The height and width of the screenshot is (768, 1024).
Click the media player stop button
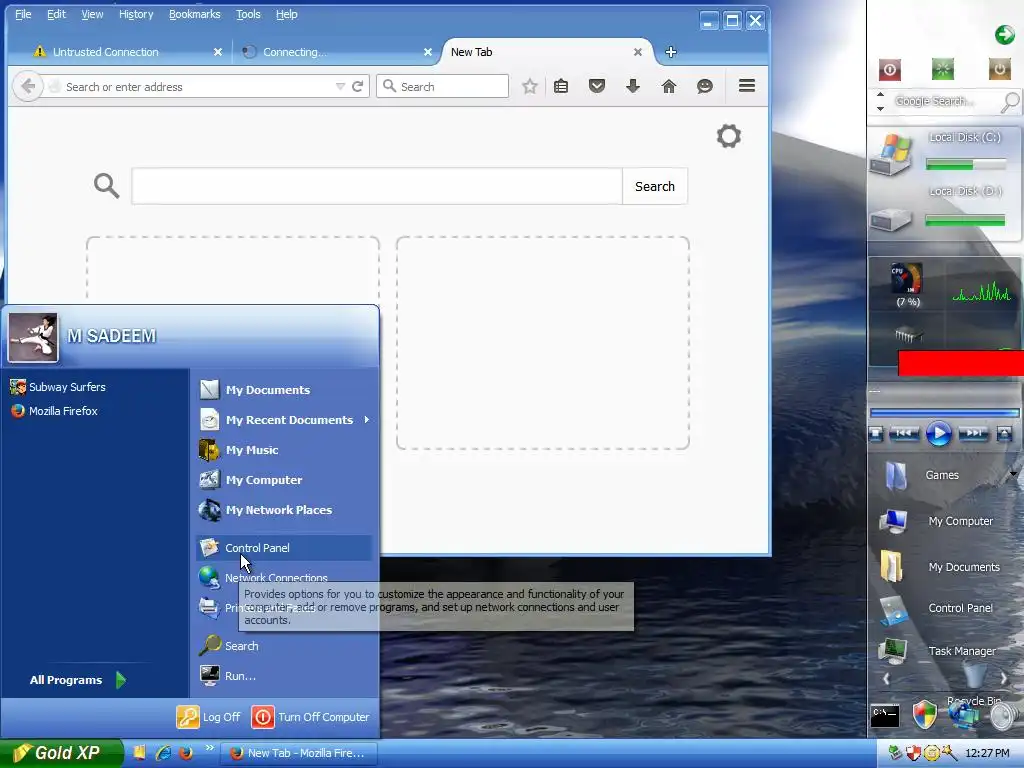pyautogui.click(x=876, y=433)
